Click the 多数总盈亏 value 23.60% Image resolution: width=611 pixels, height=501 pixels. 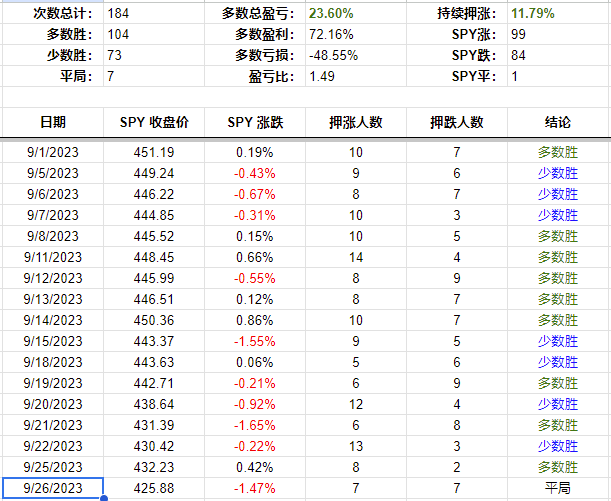(331, 14)
